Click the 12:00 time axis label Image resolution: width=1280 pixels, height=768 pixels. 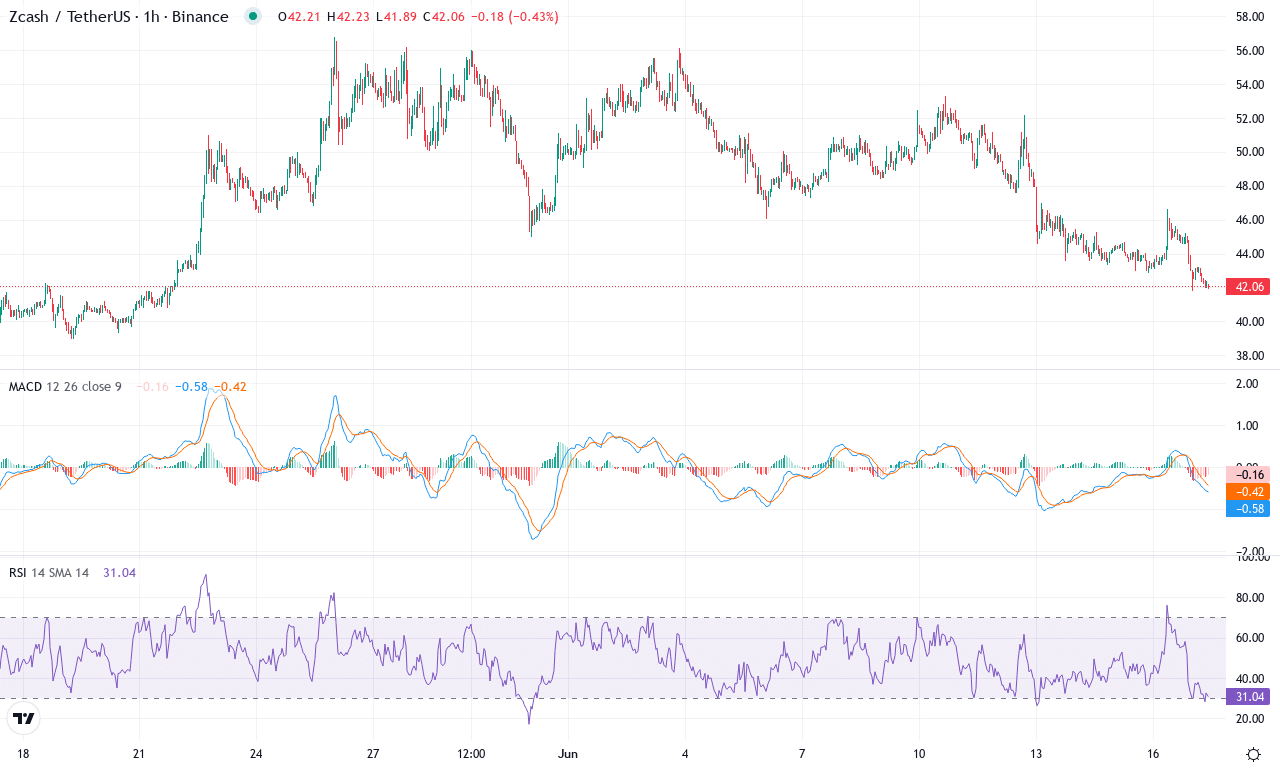point(470,753)
